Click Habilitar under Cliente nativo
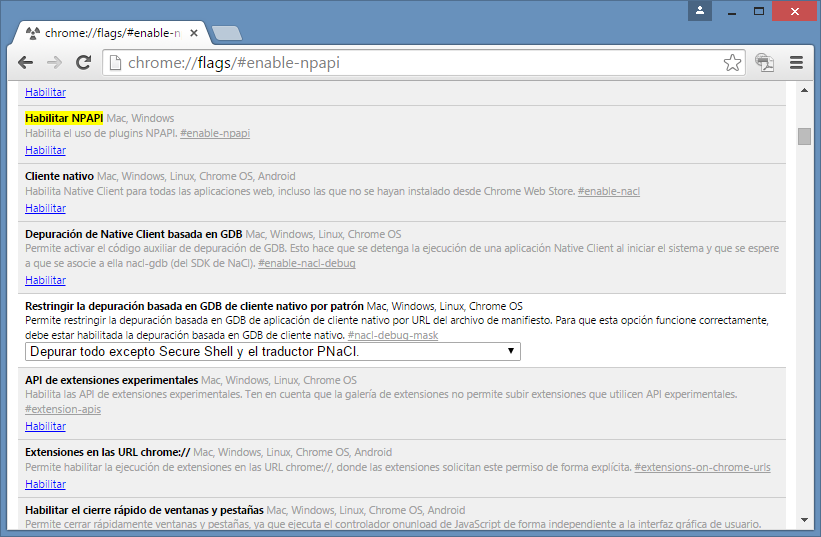The width and height of the screenshot is (821, 537). click(x=45, y=208)
